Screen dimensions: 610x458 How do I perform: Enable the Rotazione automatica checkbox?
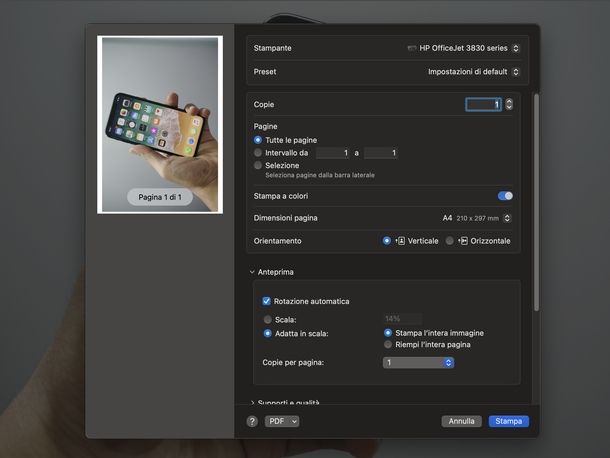click(267, 301)
